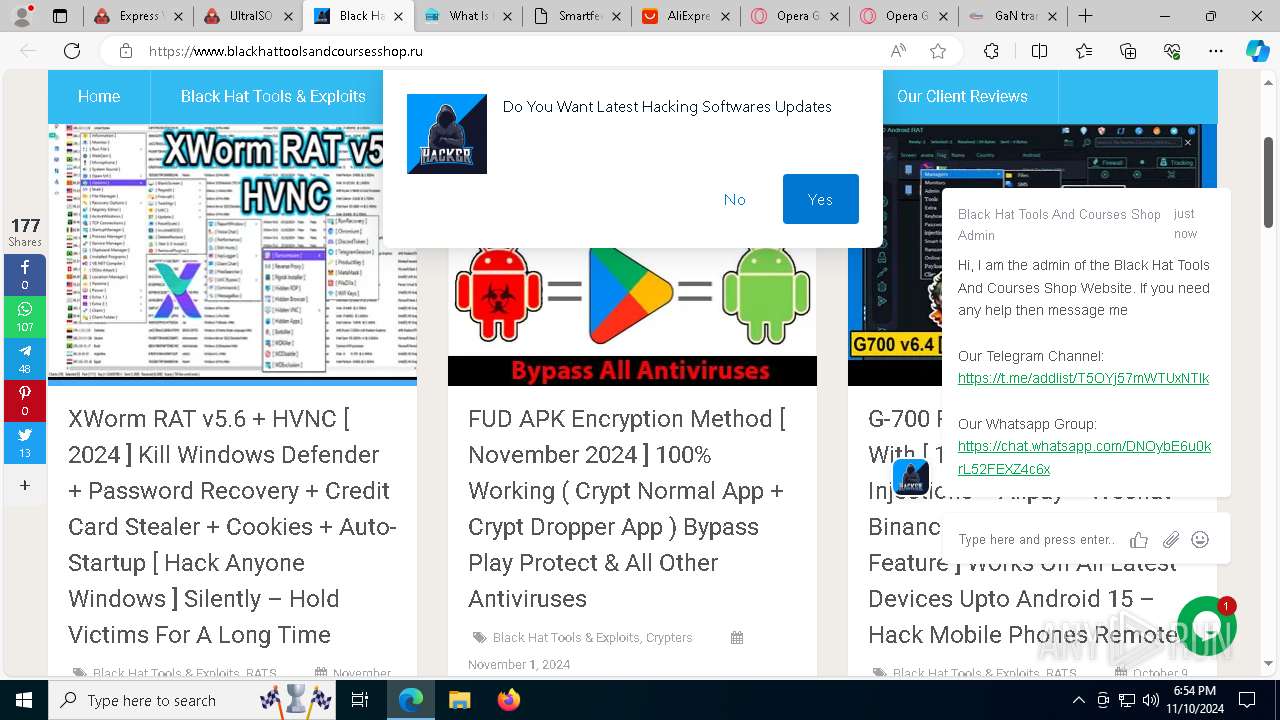Close the active Black Hat tab
The height and width of the screenshot is (720, 1280).
click(x=397, y=16)
